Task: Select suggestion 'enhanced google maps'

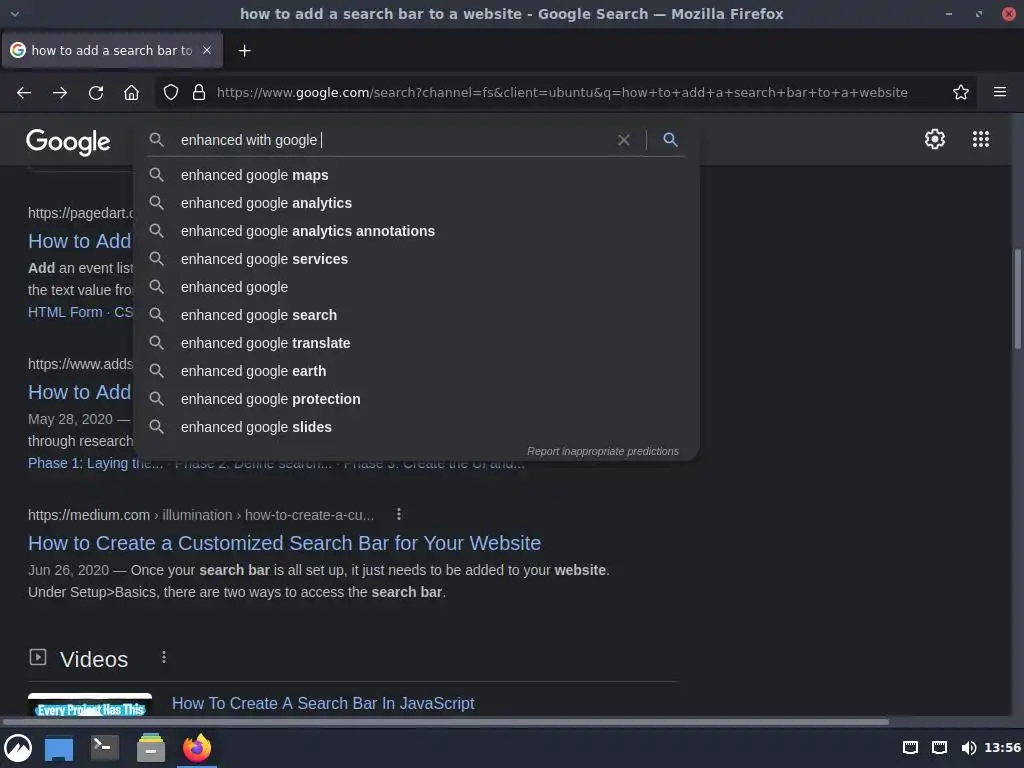Action: point(416,175)
